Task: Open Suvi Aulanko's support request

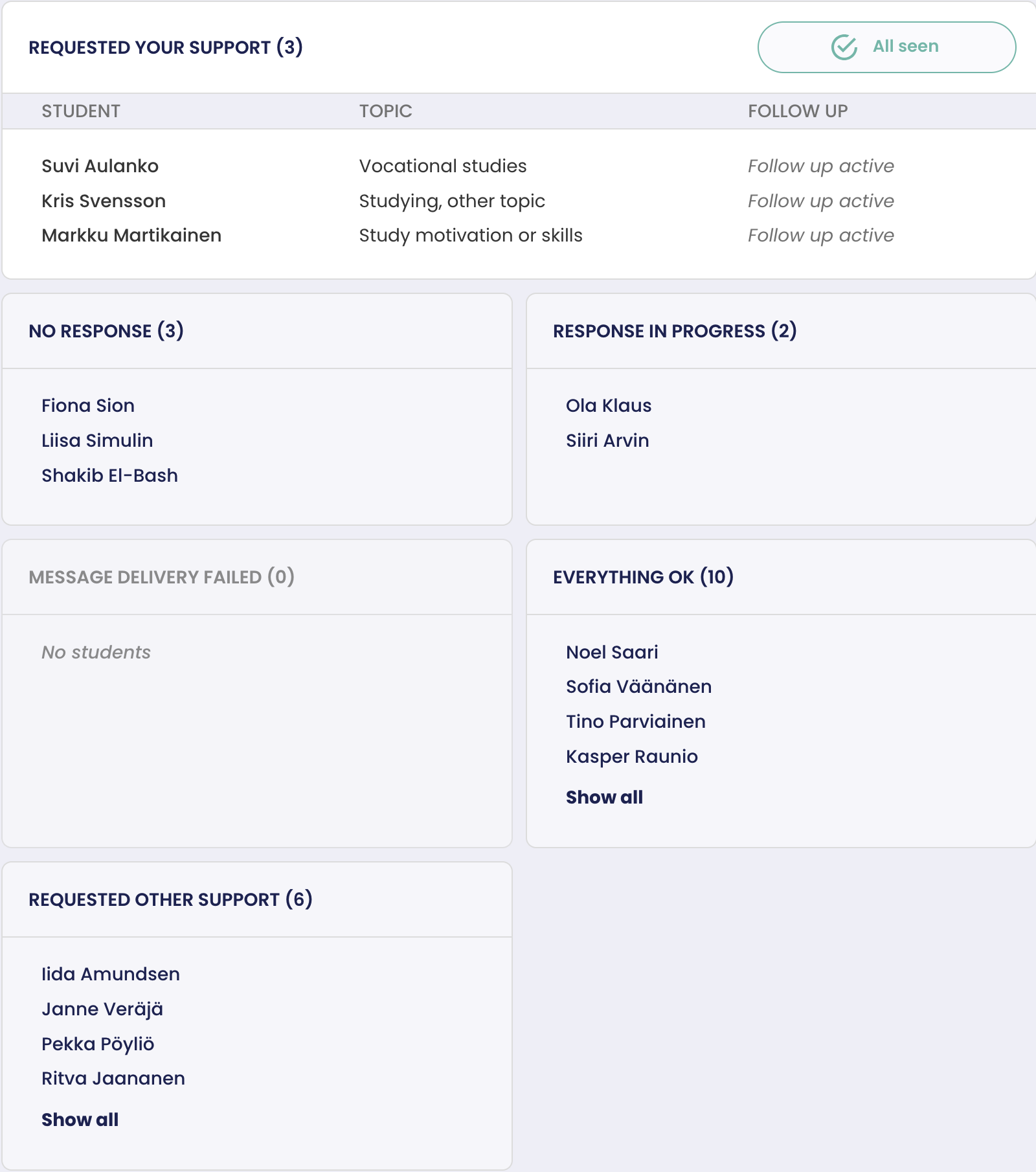Action: point(100,166)
